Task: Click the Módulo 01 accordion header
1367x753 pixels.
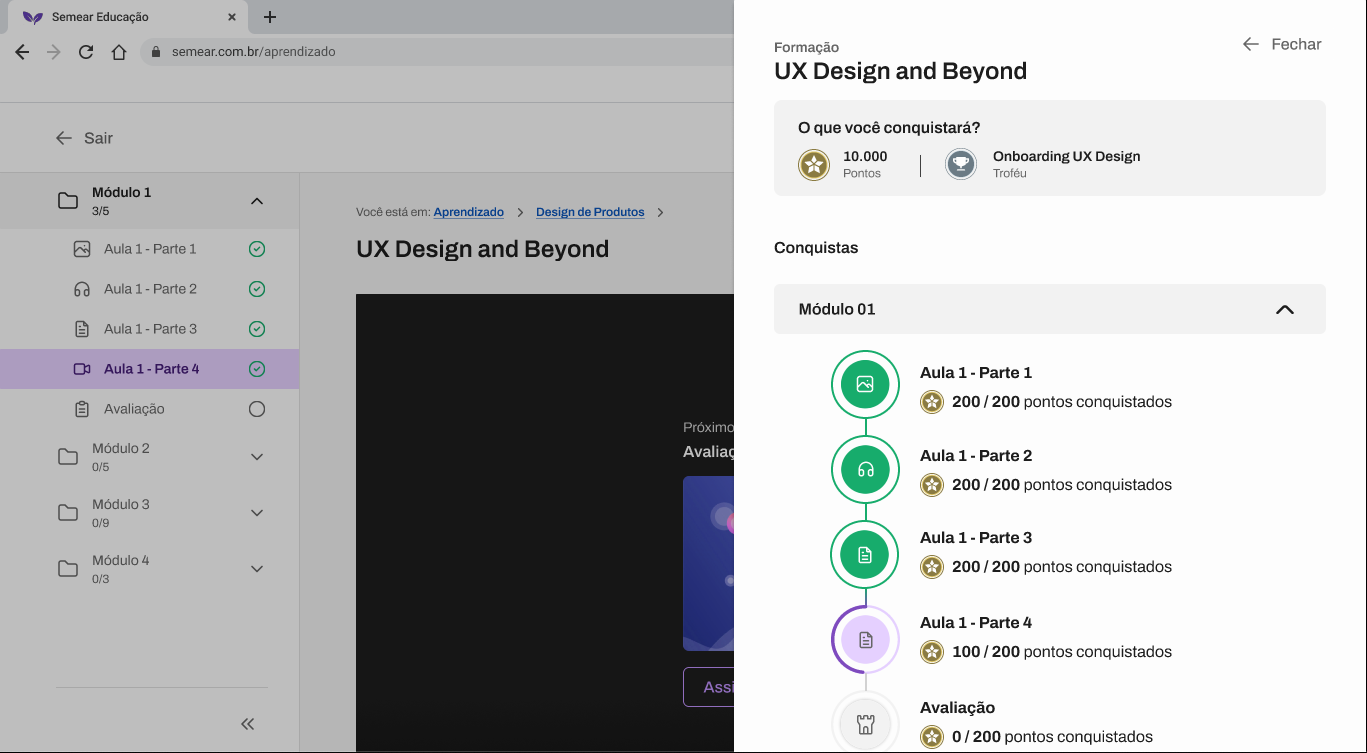Action: 1050,309
